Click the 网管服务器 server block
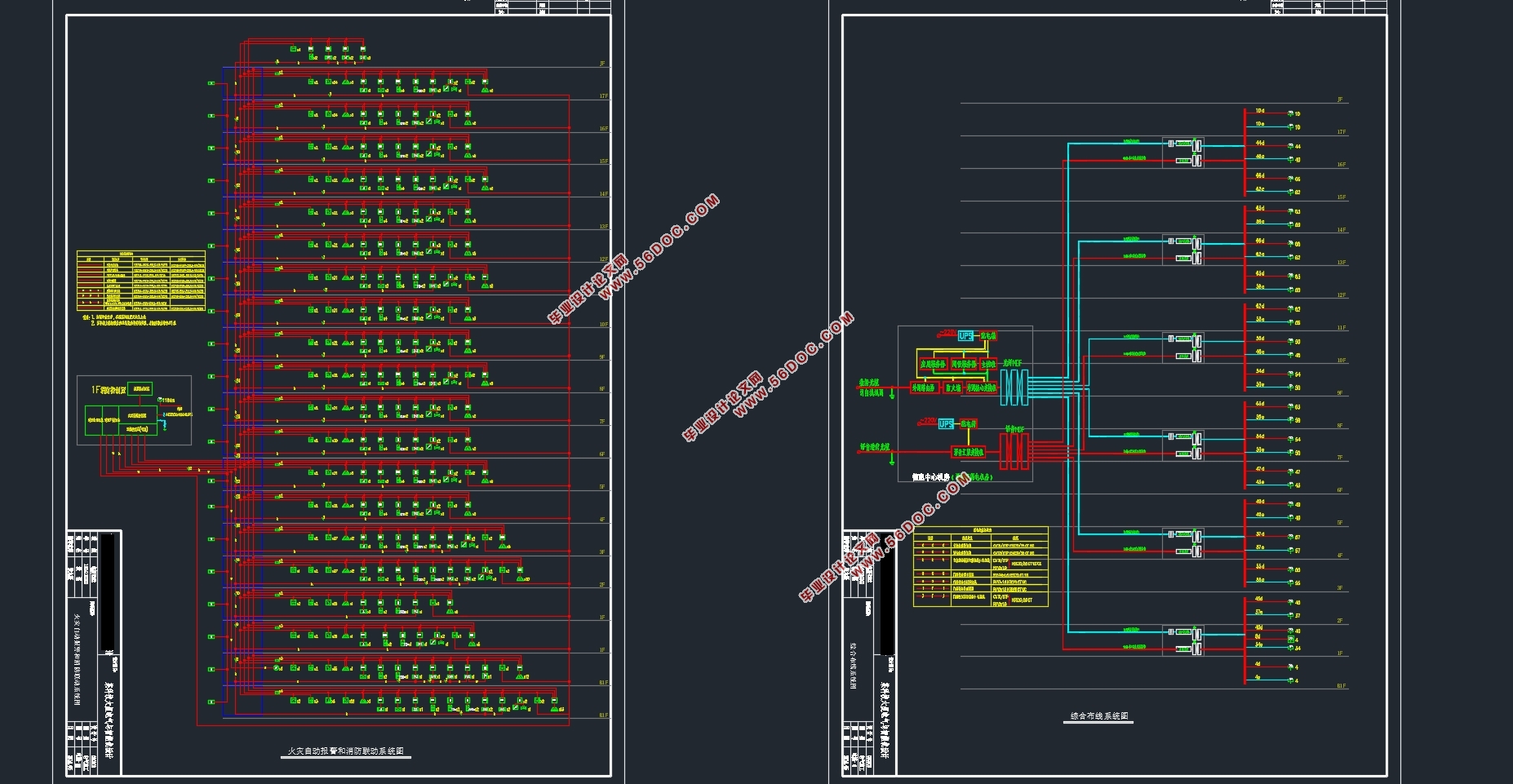 pos(963,364)
